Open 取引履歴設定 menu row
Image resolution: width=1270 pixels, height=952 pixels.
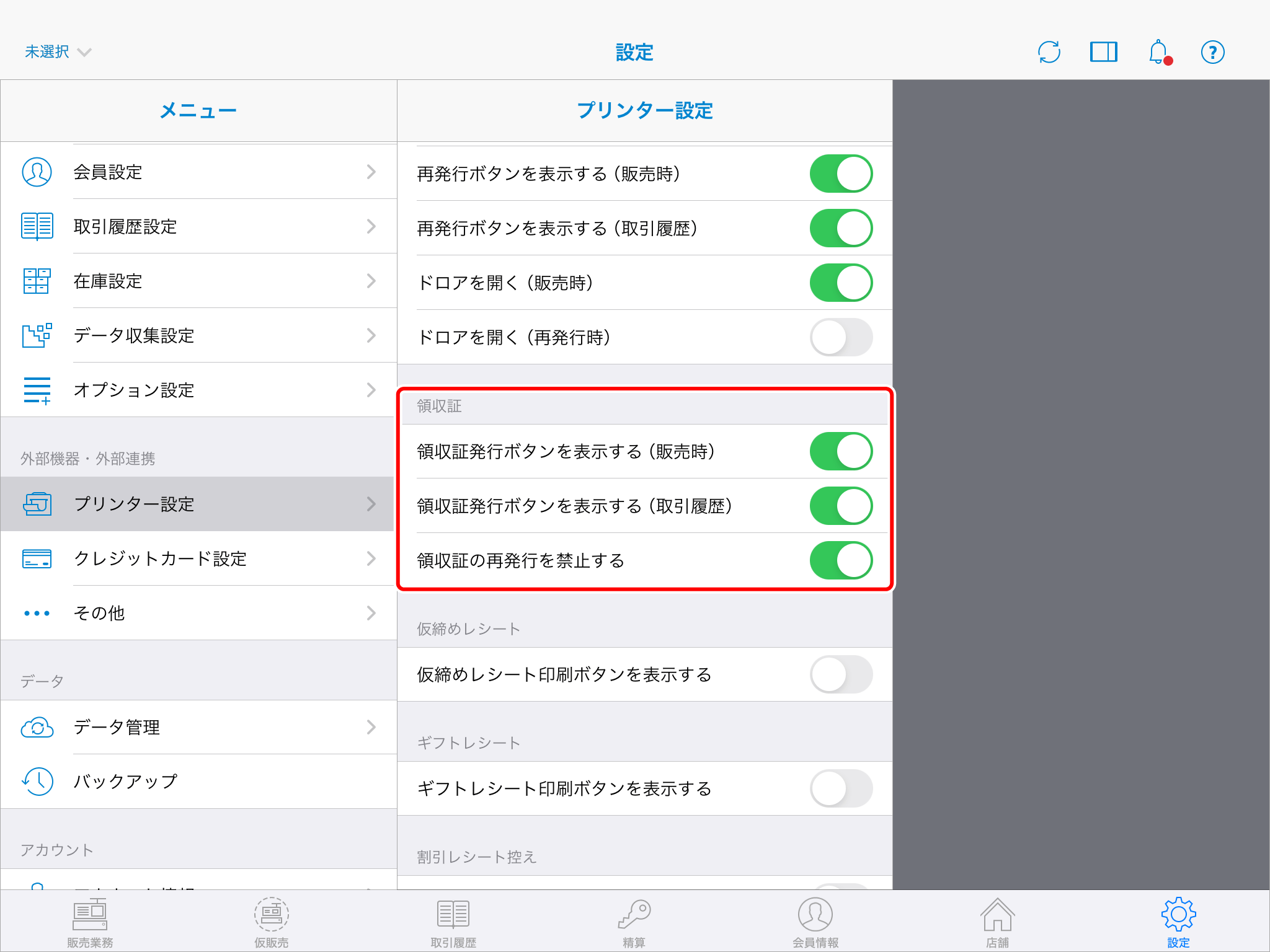pos(198,226)
